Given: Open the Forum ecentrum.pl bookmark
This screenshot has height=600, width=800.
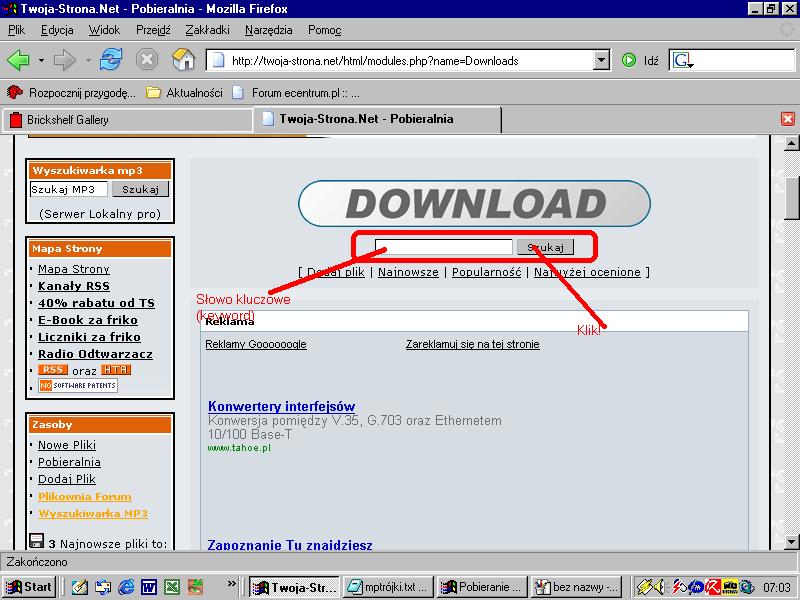Looking at the screenshot, I should (296, 93).
